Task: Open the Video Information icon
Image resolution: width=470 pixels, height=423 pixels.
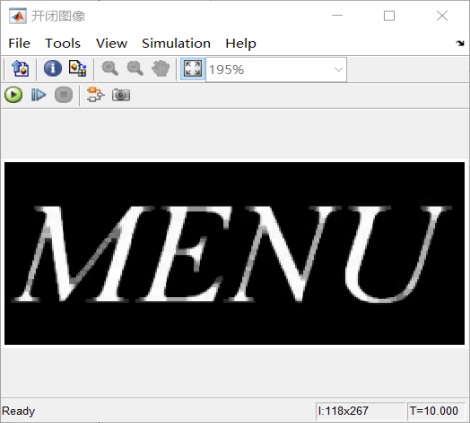Action: click(x=53, y=69)
